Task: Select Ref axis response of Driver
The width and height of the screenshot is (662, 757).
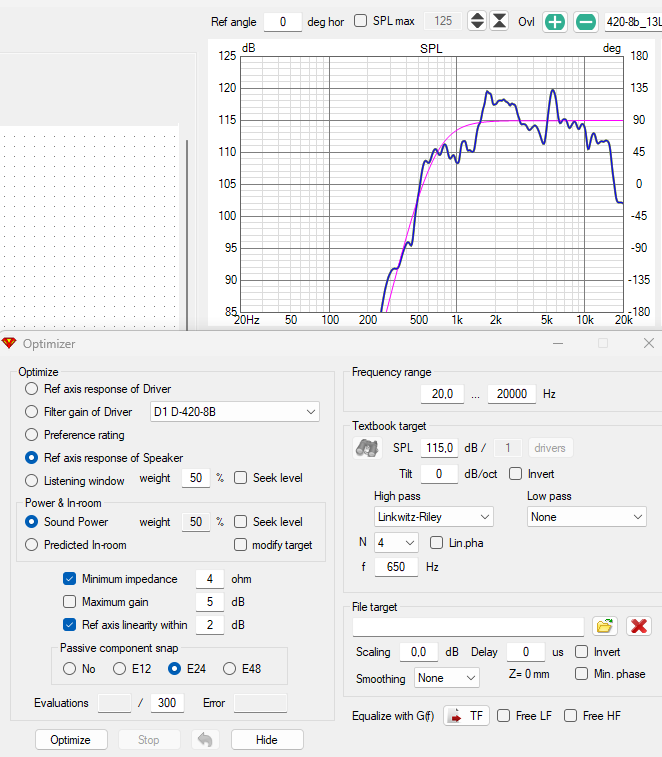Action: coord(31,389)
